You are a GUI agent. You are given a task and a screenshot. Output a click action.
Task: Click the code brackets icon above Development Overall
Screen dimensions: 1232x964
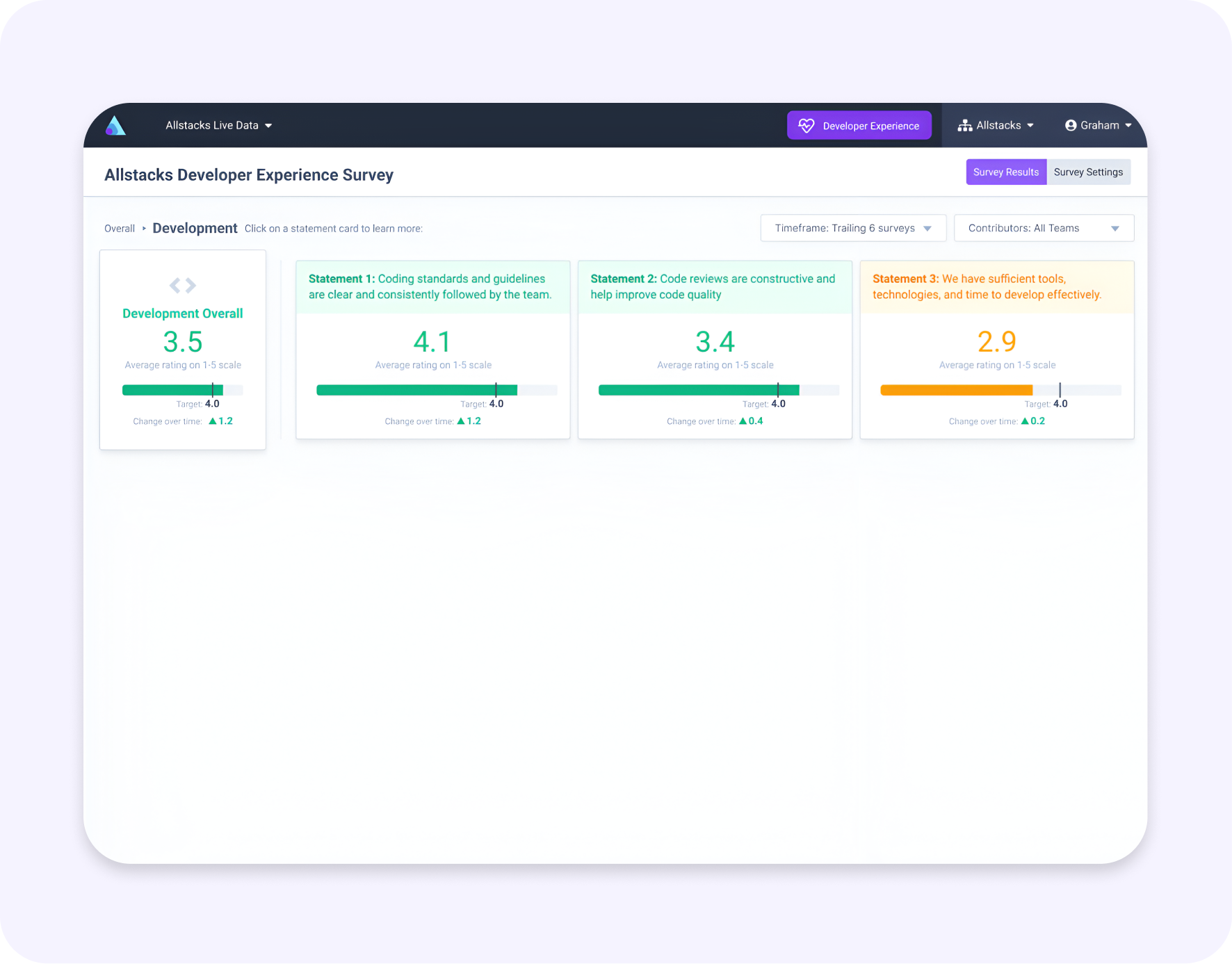[183, 286]
